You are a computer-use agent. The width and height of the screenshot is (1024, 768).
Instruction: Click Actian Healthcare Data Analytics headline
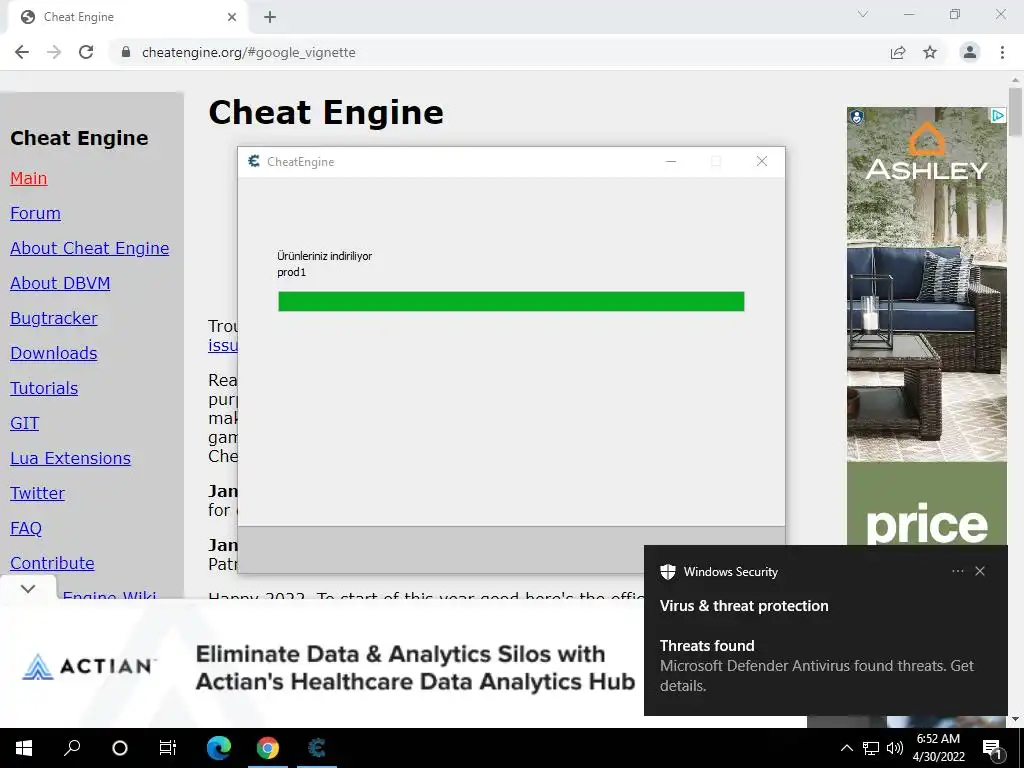click(x=415, y=667)
